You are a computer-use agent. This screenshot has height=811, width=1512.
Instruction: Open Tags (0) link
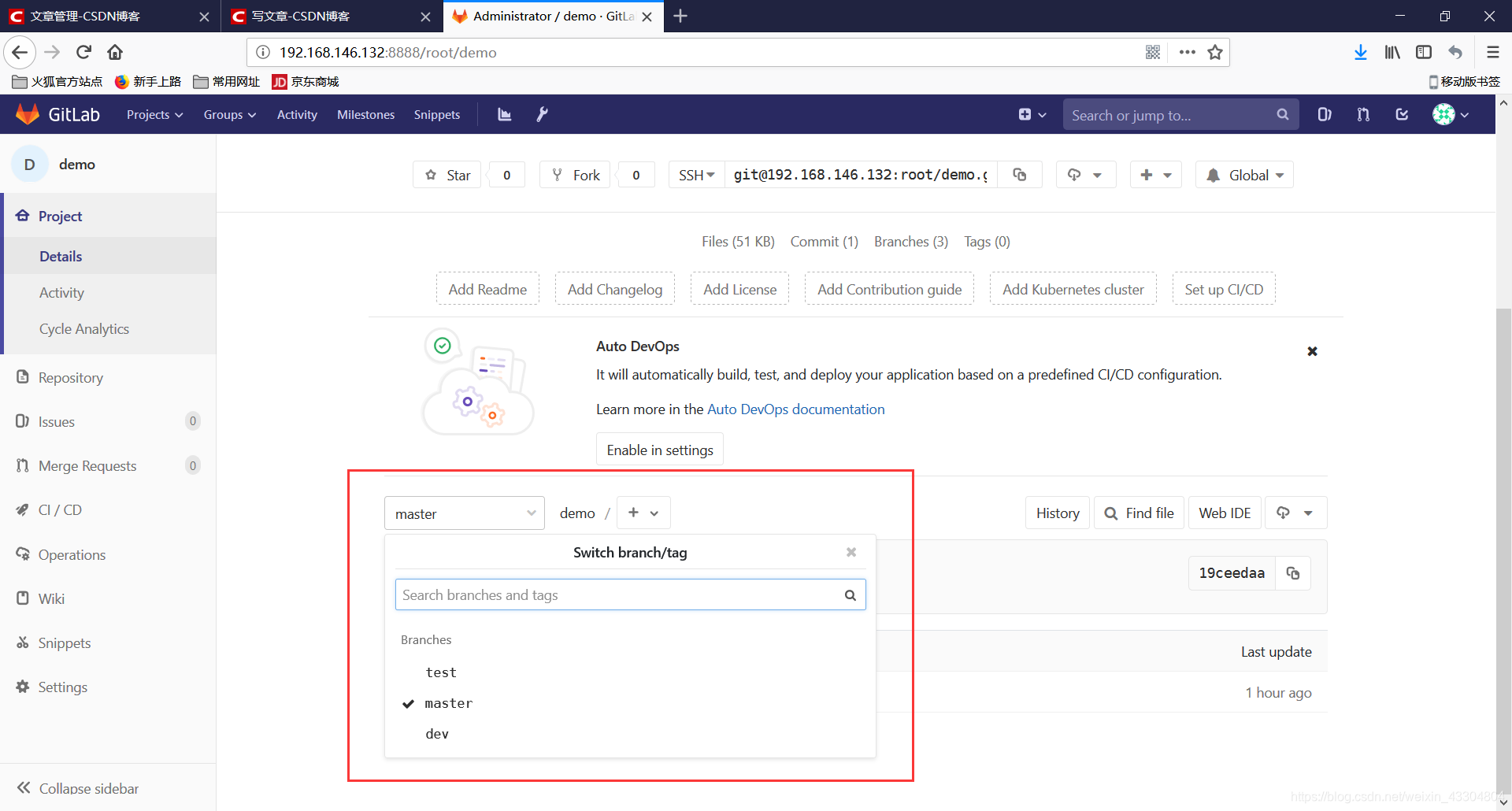(987, 242)
